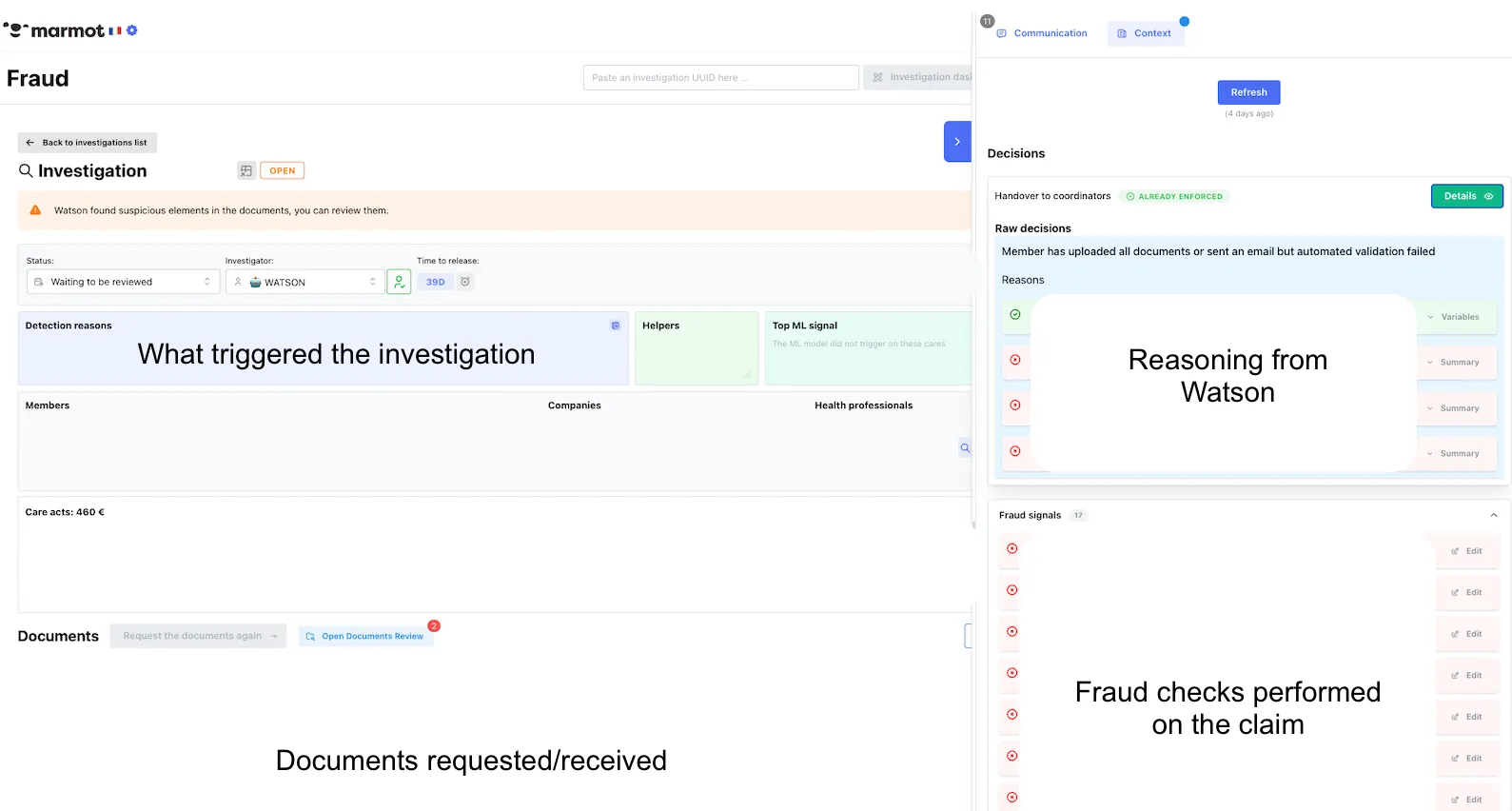Click Request the documents again
Screen dimensions: 1512x811
pyautogui.click(x=198, y=636)
